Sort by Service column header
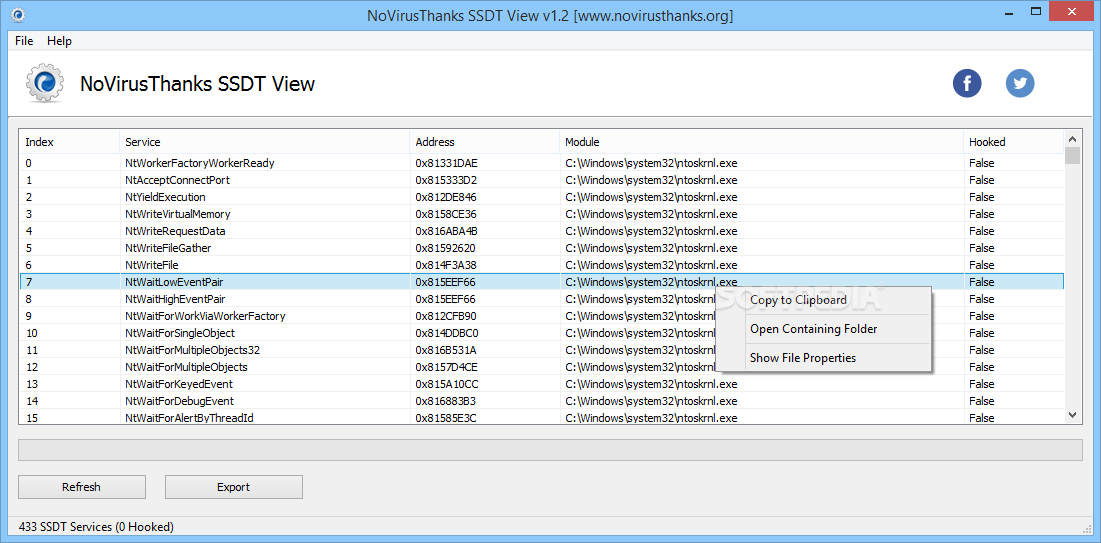1101x543 pixels. pos(264,142)
